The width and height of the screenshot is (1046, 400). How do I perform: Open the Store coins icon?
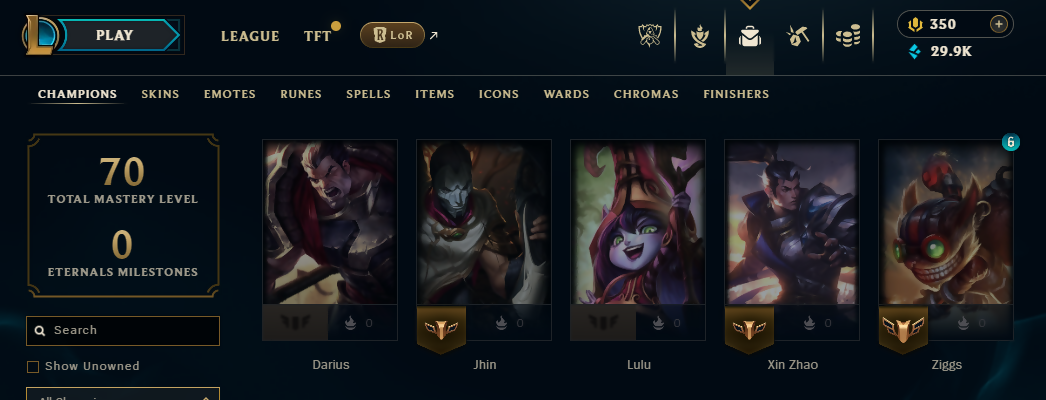(848, 36)
